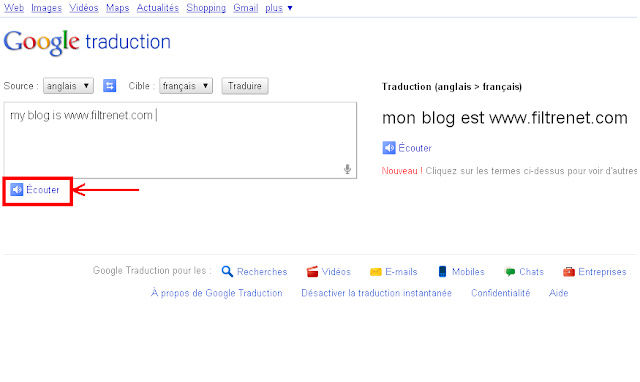Viewport: 640px width, 382px height.
Task: Open Entreprises footer link
Action: tap(602, 272)
